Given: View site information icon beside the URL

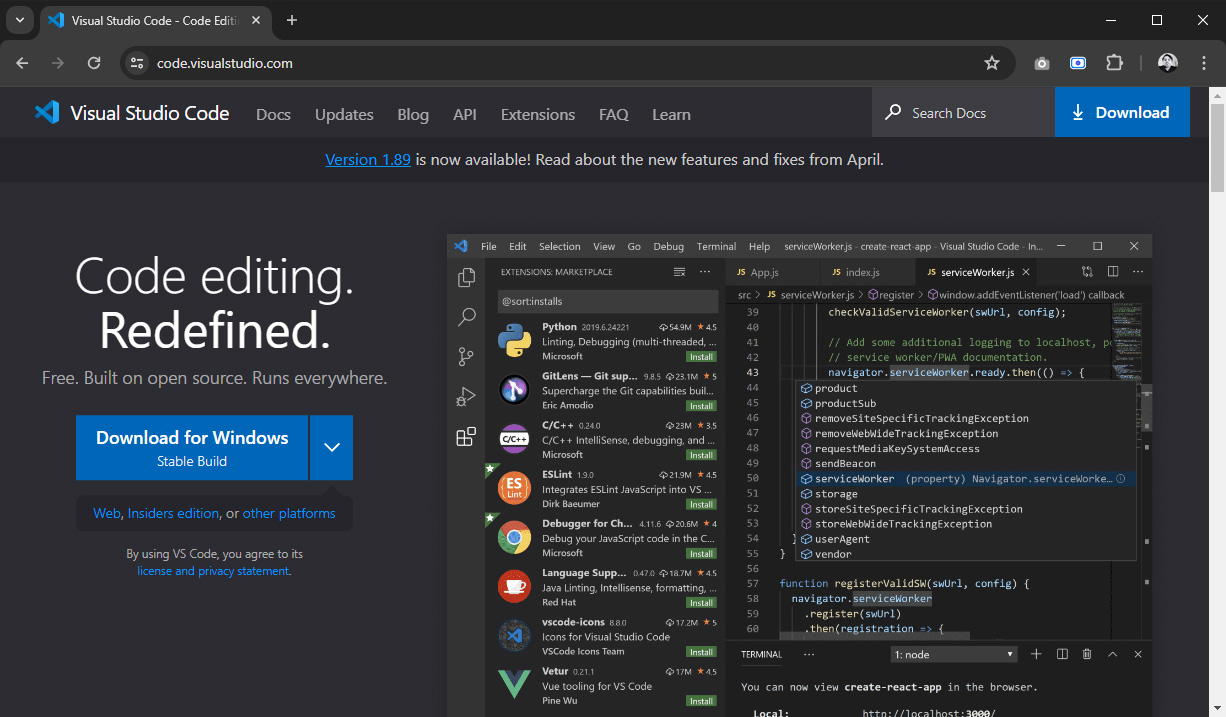Looking at the screenshot, I should (x=138, y=63).
